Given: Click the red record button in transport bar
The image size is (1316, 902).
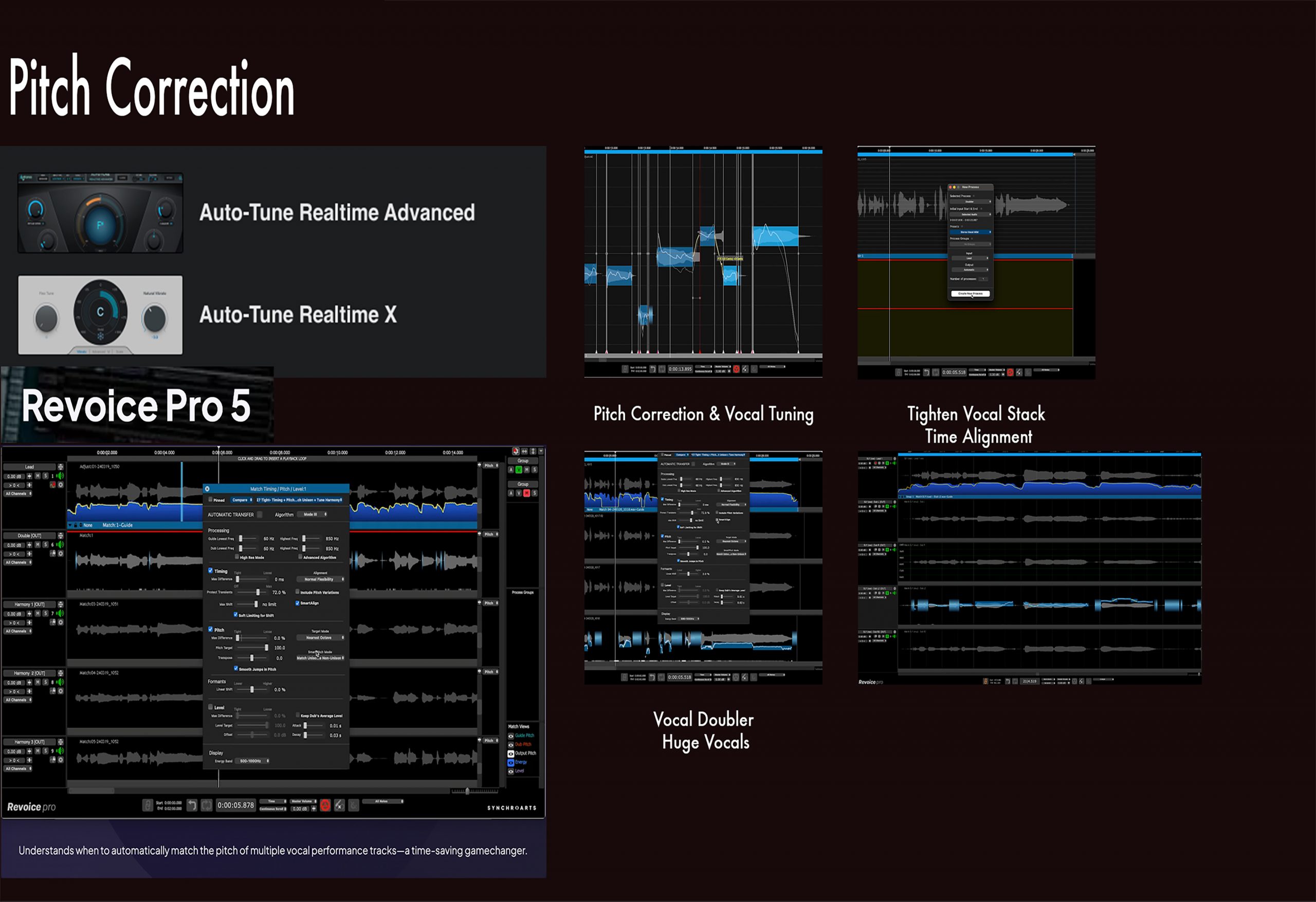Looking at the screenshot, I should pos(325,805).
